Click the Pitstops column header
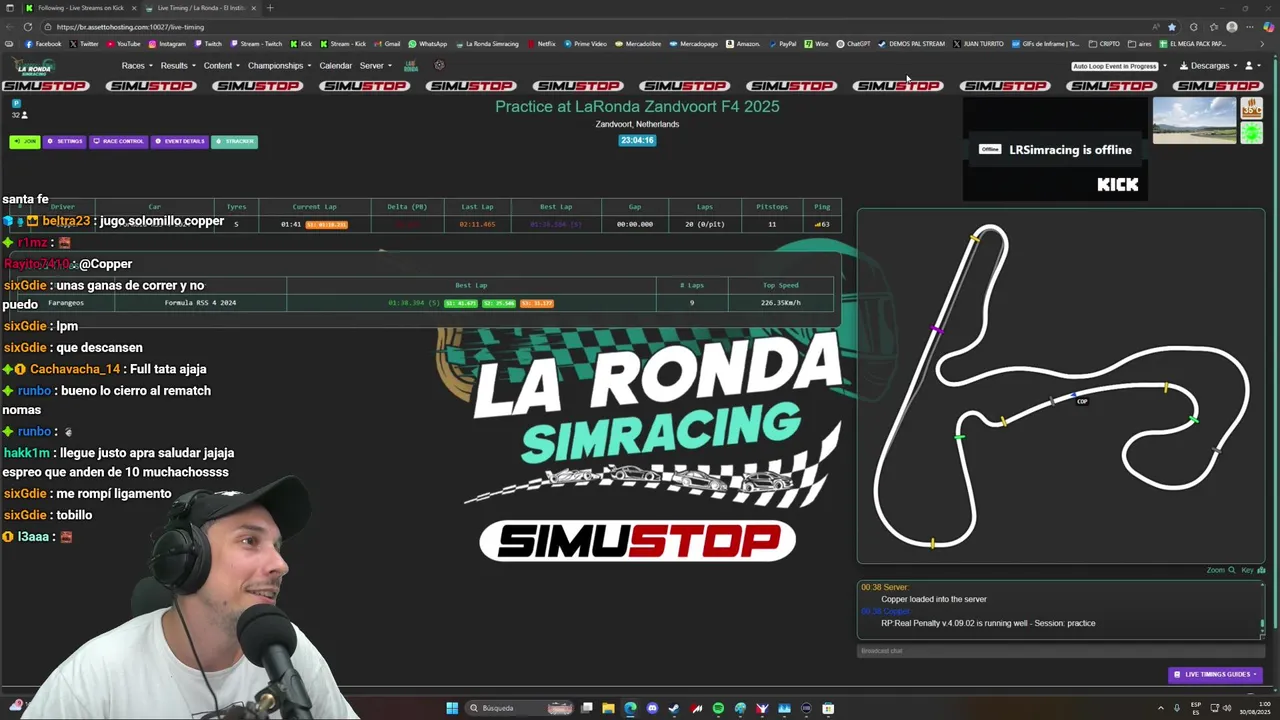 coord(772,207)
